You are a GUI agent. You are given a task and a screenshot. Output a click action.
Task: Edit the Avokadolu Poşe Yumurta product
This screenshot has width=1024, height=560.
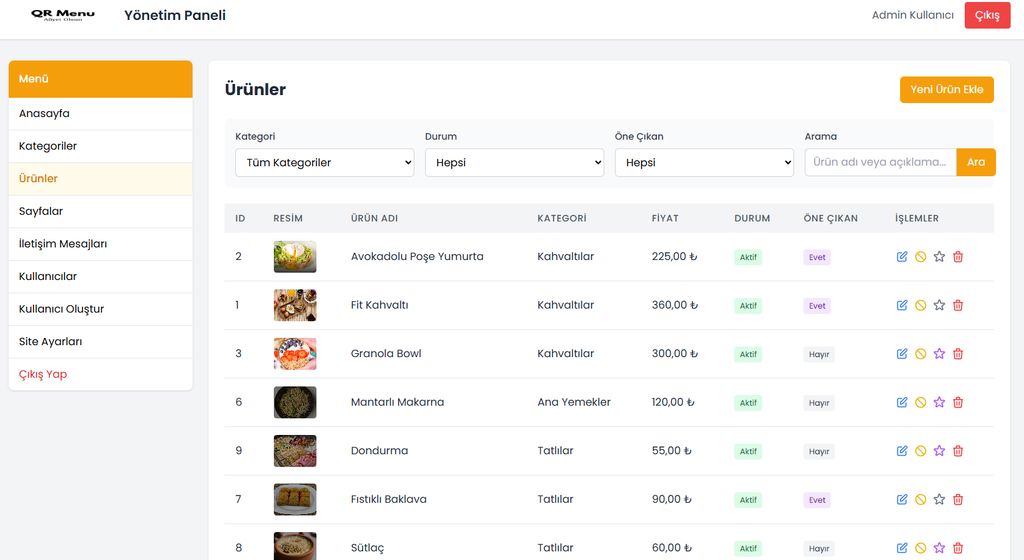pyautogui.click(x=902, y=257)
